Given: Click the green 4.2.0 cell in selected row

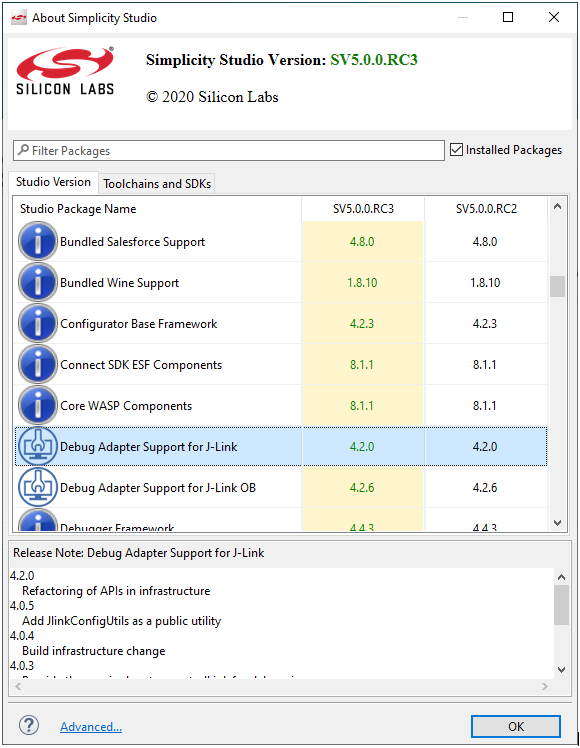Looking at the screenshot, I should [362, 447].
